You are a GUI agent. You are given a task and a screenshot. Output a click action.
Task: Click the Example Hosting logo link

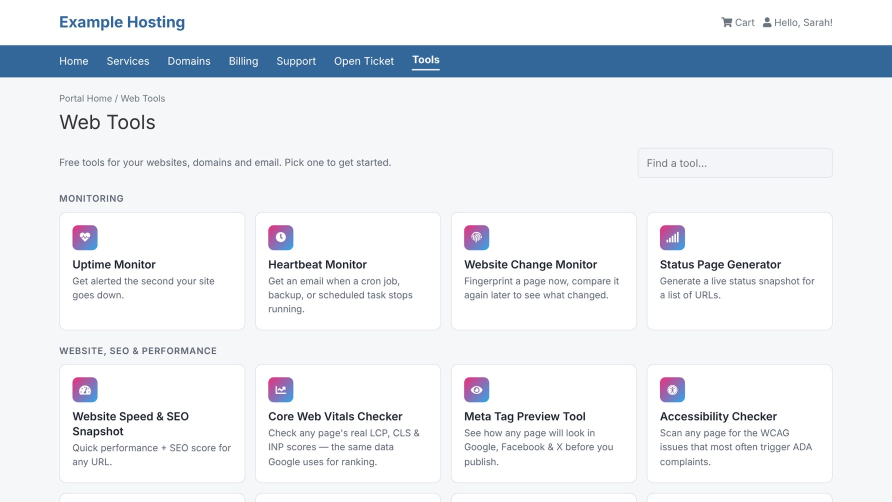coord(122,22)
